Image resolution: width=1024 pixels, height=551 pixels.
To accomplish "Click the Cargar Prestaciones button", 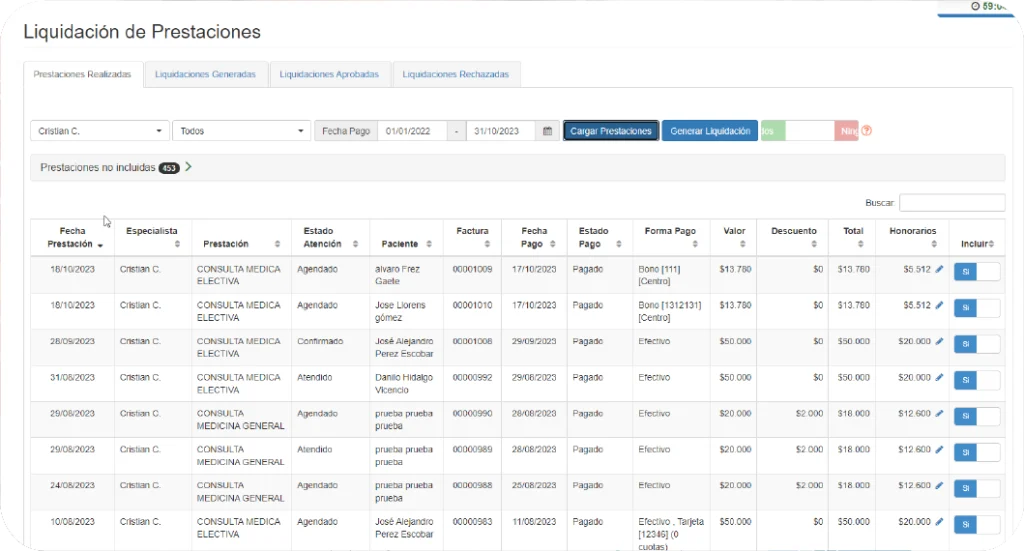I will [611, 131].
